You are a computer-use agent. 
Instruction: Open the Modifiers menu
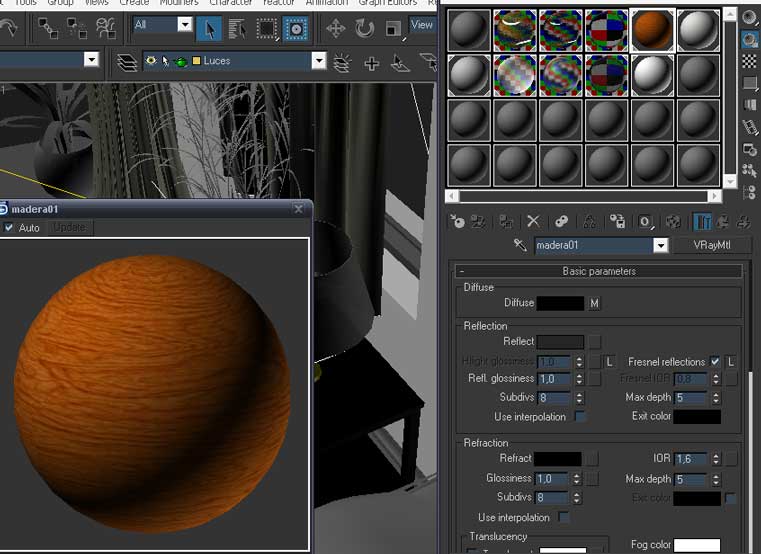[x=179, y=2]
